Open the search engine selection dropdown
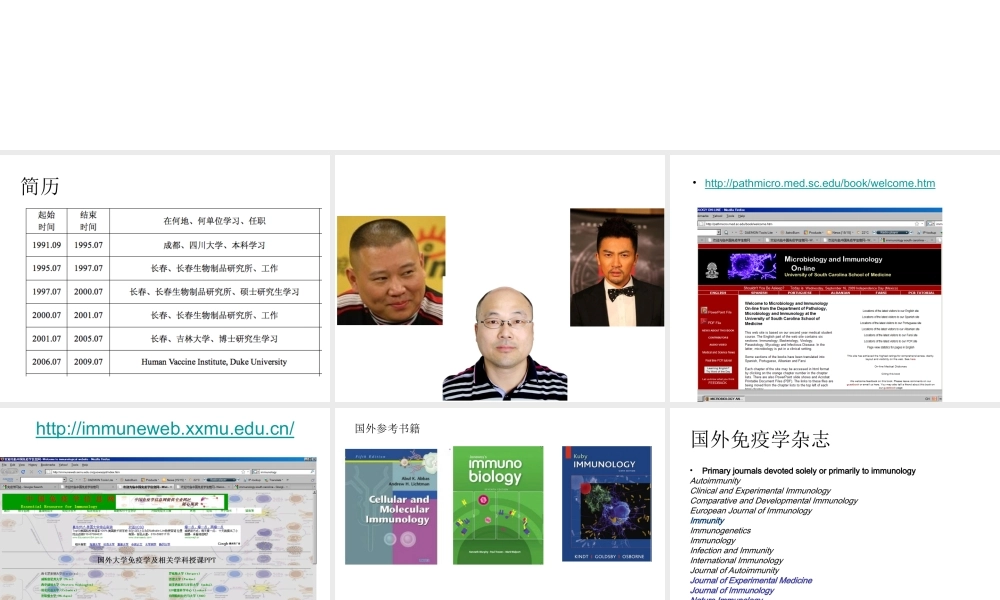The image size is (1000, 600). pos(259,471)
